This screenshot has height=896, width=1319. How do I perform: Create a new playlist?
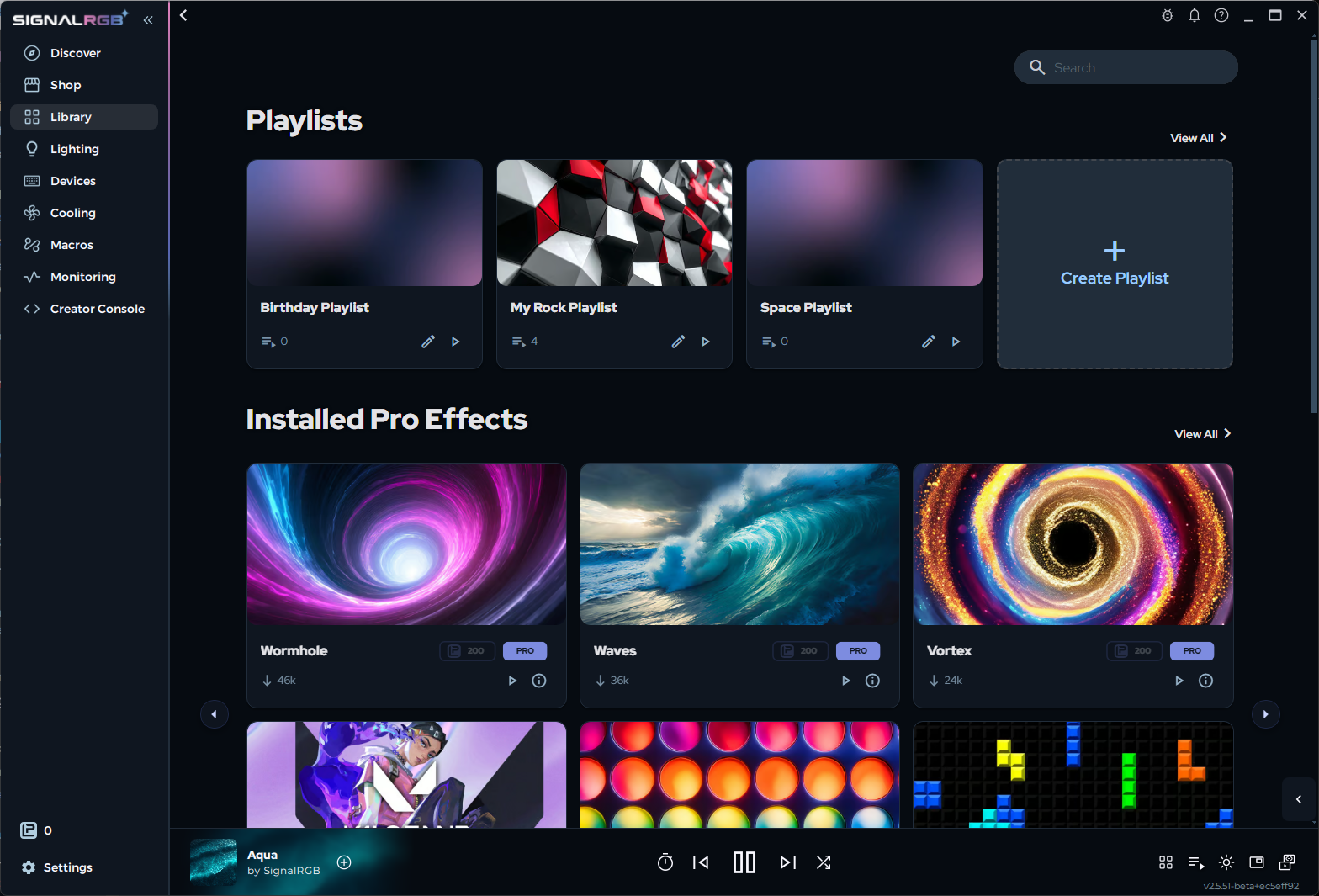pos(1115,264)
